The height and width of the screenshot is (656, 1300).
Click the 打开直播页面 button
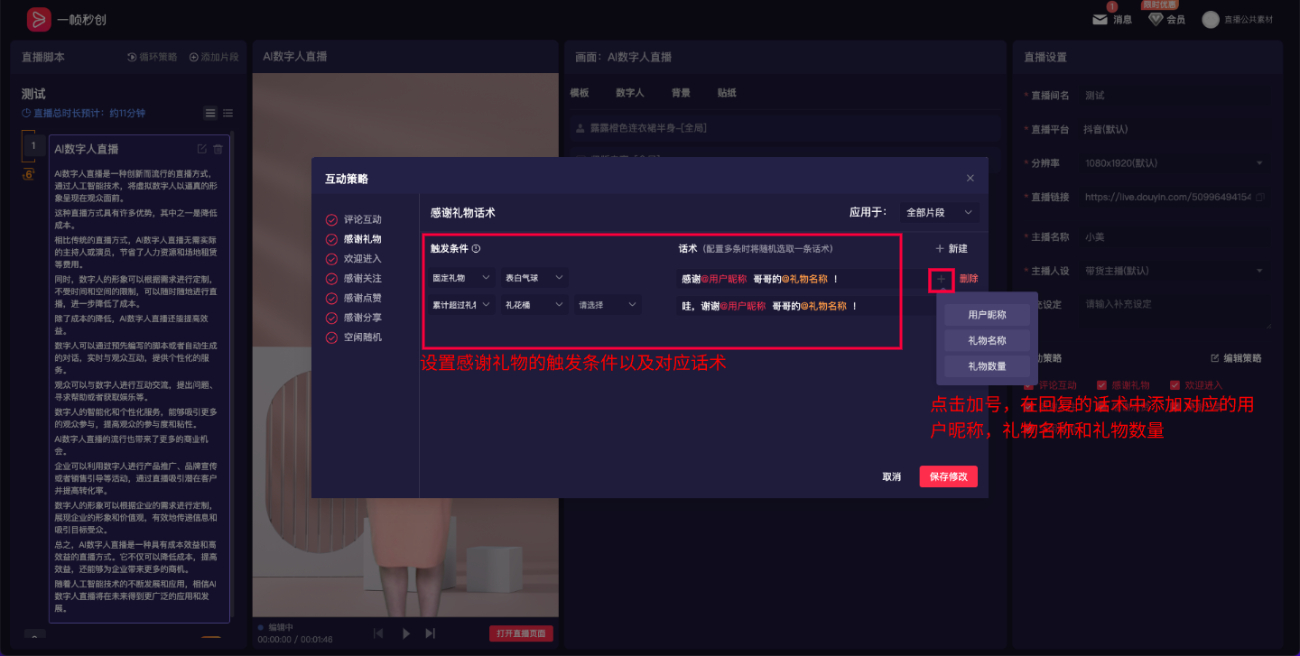(521, 634)
